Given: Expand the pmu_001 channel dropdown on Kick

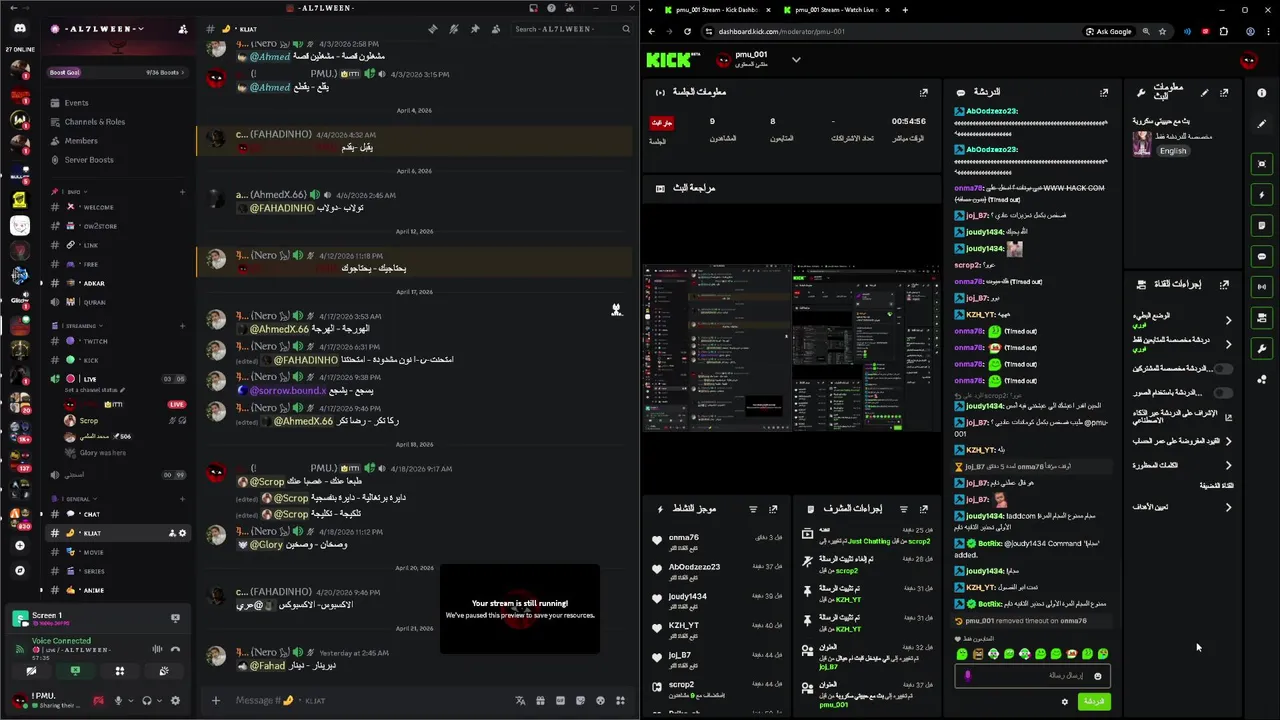Looking at the screenshot, I should [x=796, y=60].
